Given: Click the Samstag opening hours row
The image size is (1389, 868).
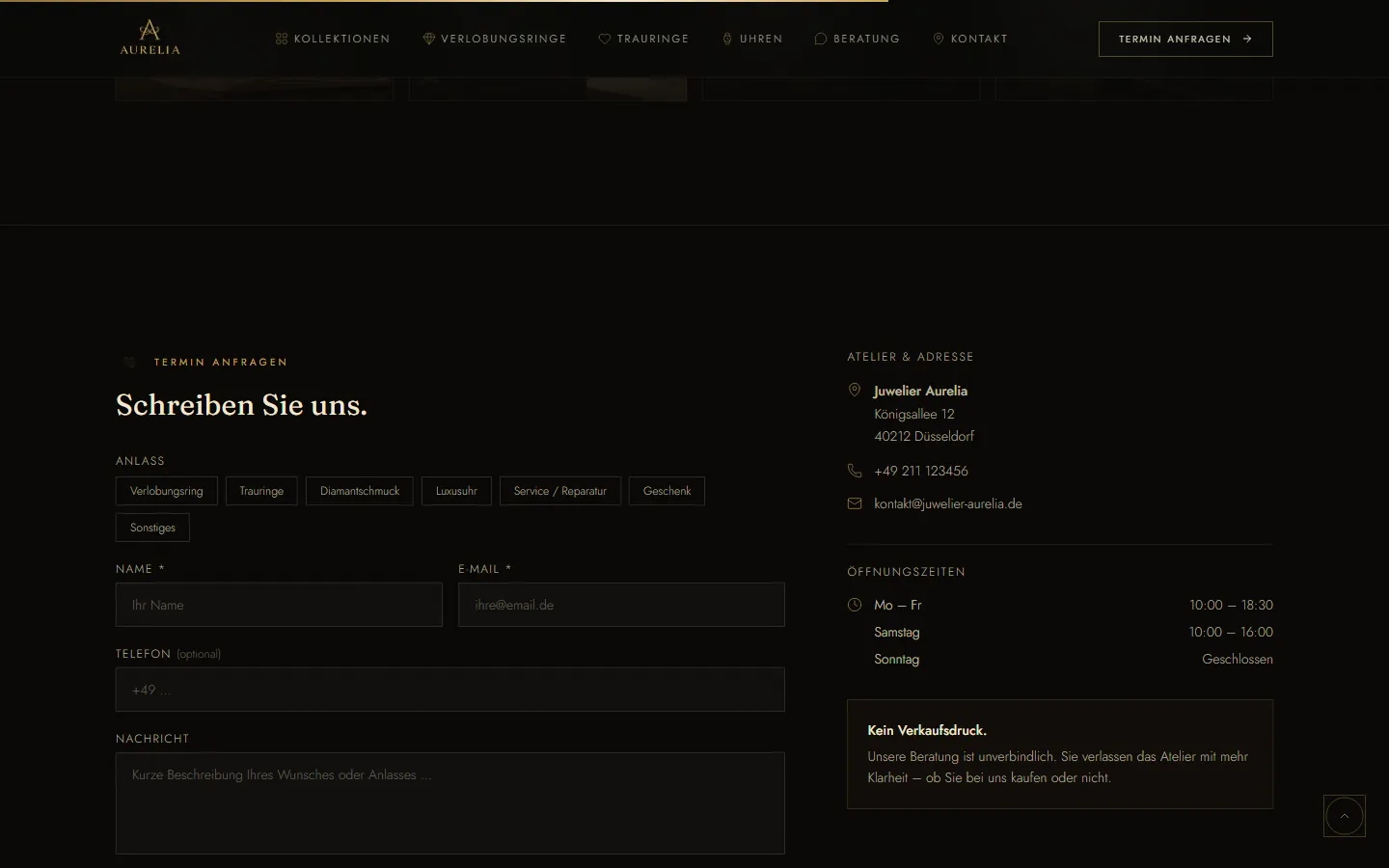Looking at the screenshot, I should click(x=1060, y=632).
